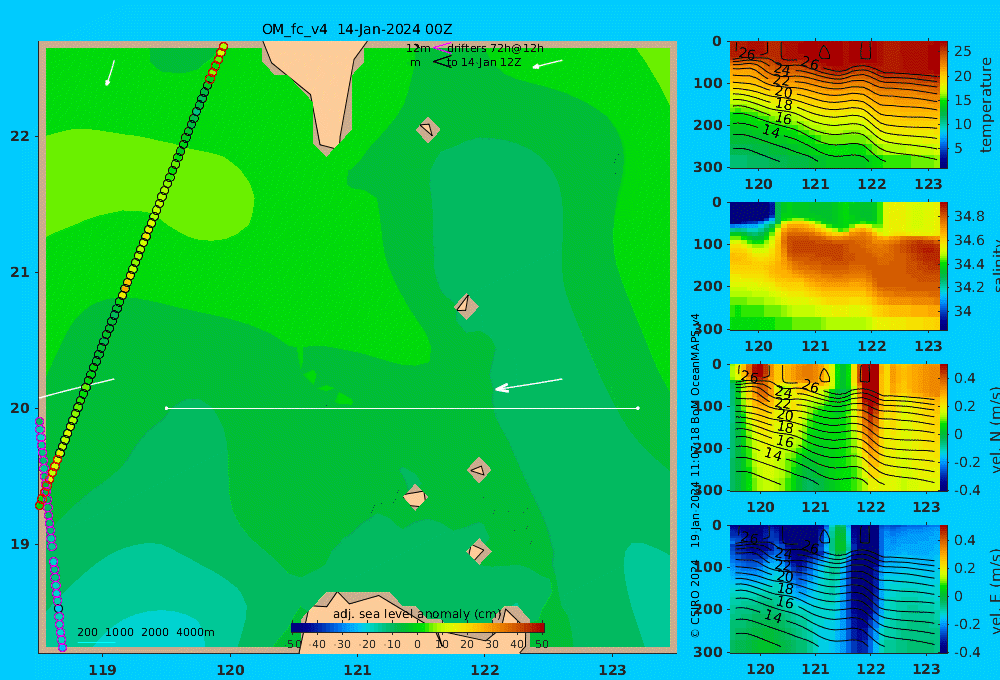The width and height of the screenshot is (1000, 680).
Task: Open the northward velocity section panel
Action: point(834,427)
